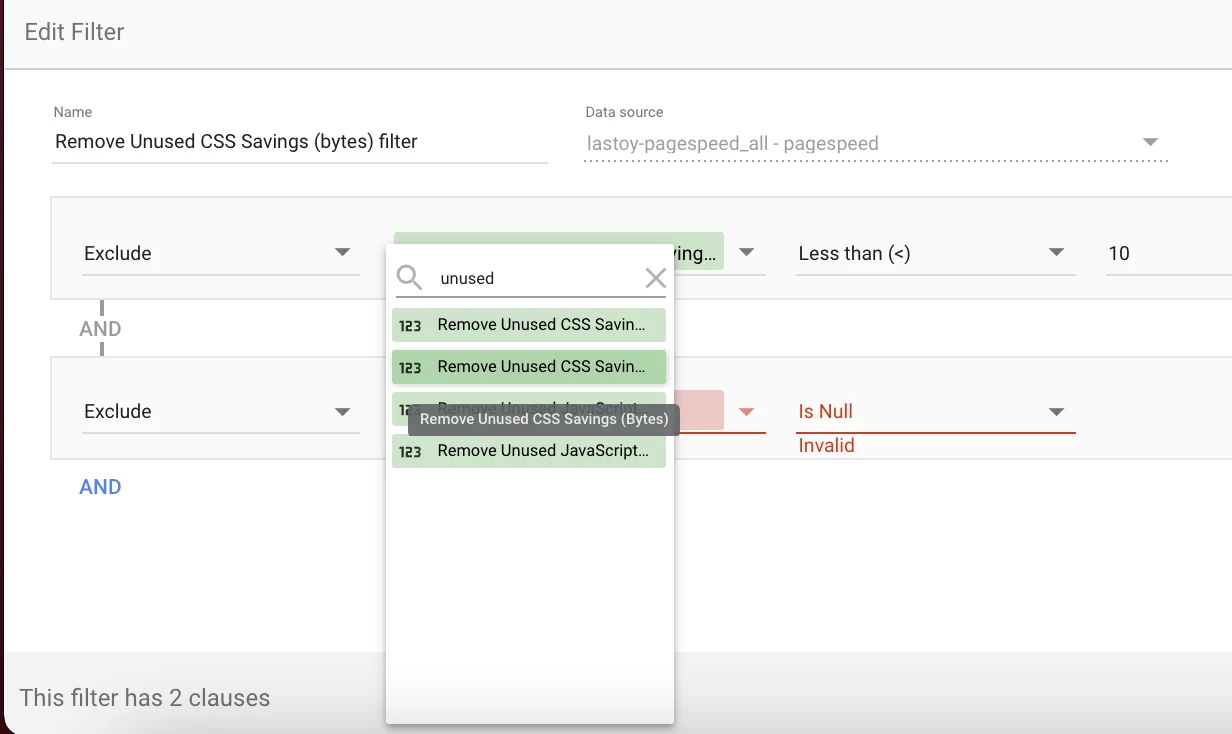
Task: Clear the 'unused' search text
Action: tap(656, 278)
